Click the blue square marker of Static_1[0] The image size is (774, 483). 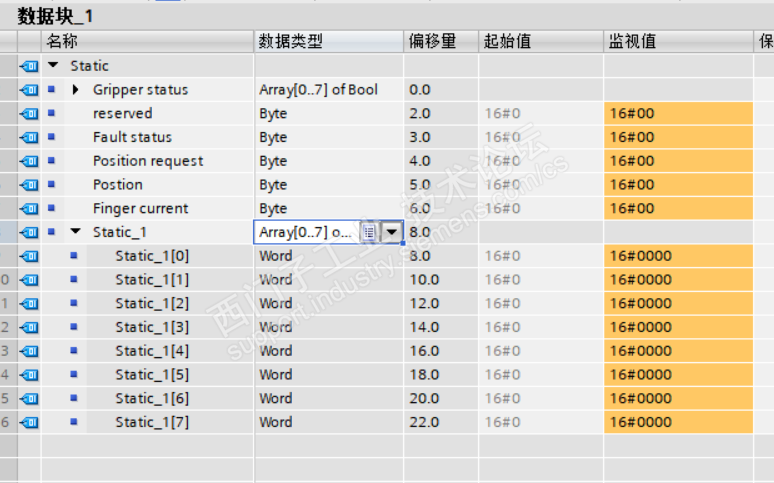pos(74,255)
